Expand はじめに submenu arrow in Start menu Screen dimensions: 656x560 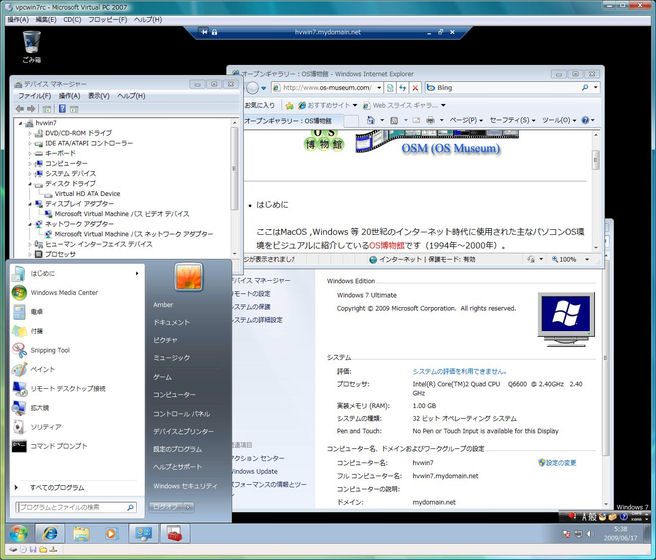137,274
